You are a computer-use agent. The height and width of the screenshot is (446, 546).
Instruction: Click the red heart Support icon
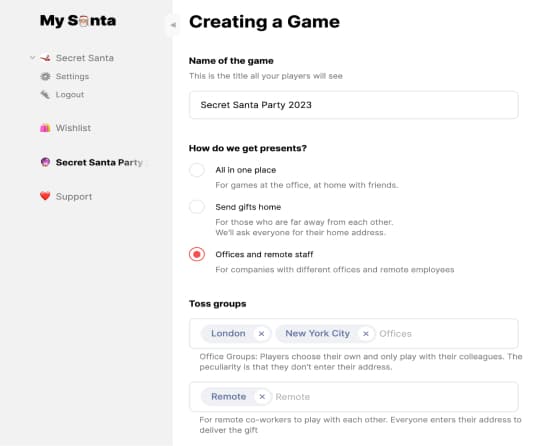[45, 196]
